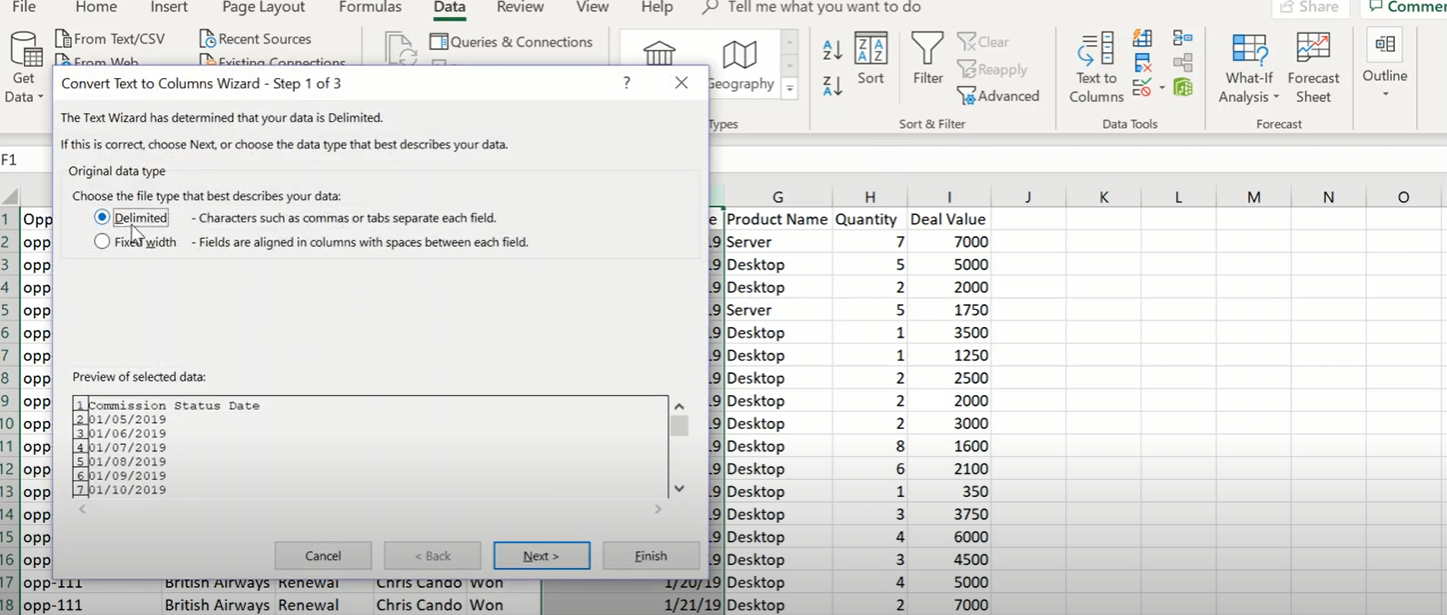
Task: Select the Delimited radio button
Action: point(102,217)
